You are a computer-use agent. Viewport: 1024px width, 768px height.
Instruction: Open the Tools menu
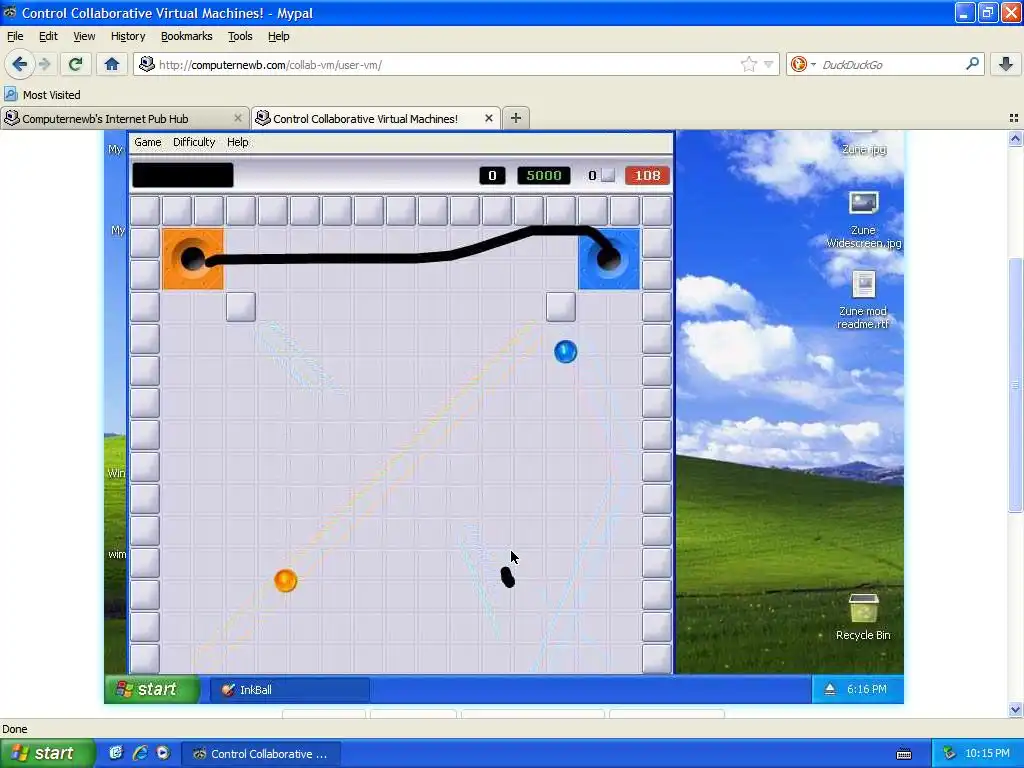click(240, 36)
